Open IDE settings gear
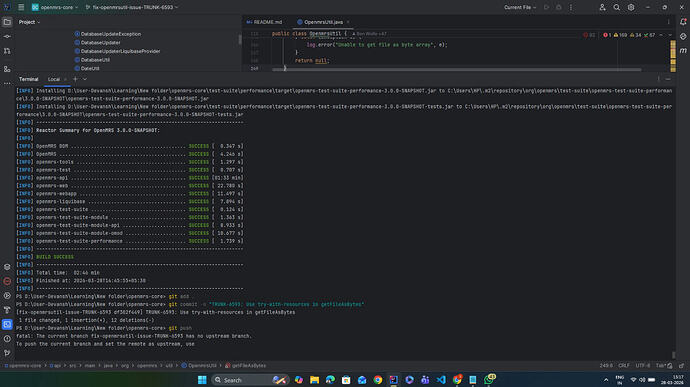Viewport: 690px width, 387px height. pyautogui.click(x=631, y=7)
